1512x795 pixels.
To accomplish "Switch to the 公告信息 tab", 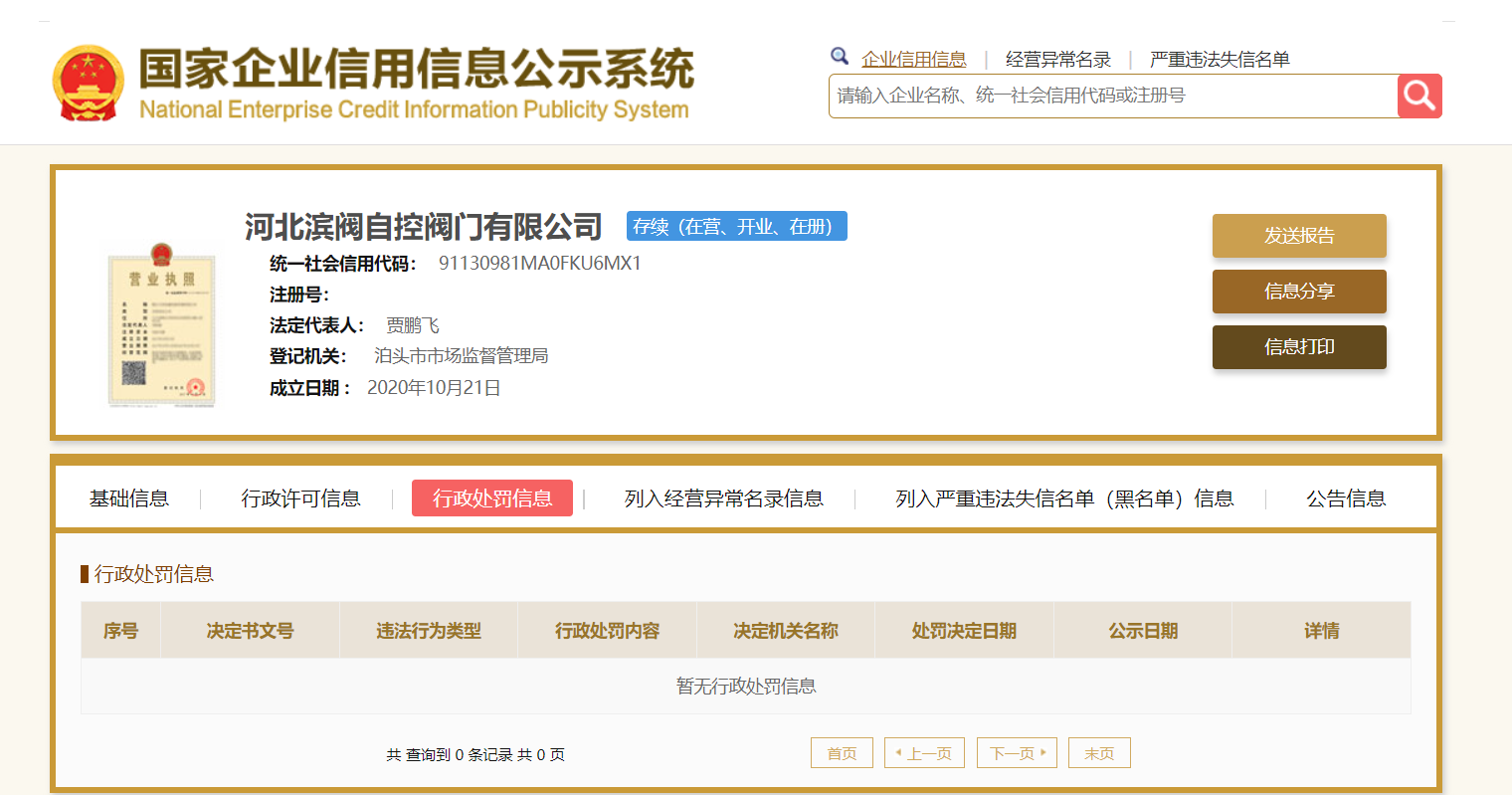I will point(1346,498).
